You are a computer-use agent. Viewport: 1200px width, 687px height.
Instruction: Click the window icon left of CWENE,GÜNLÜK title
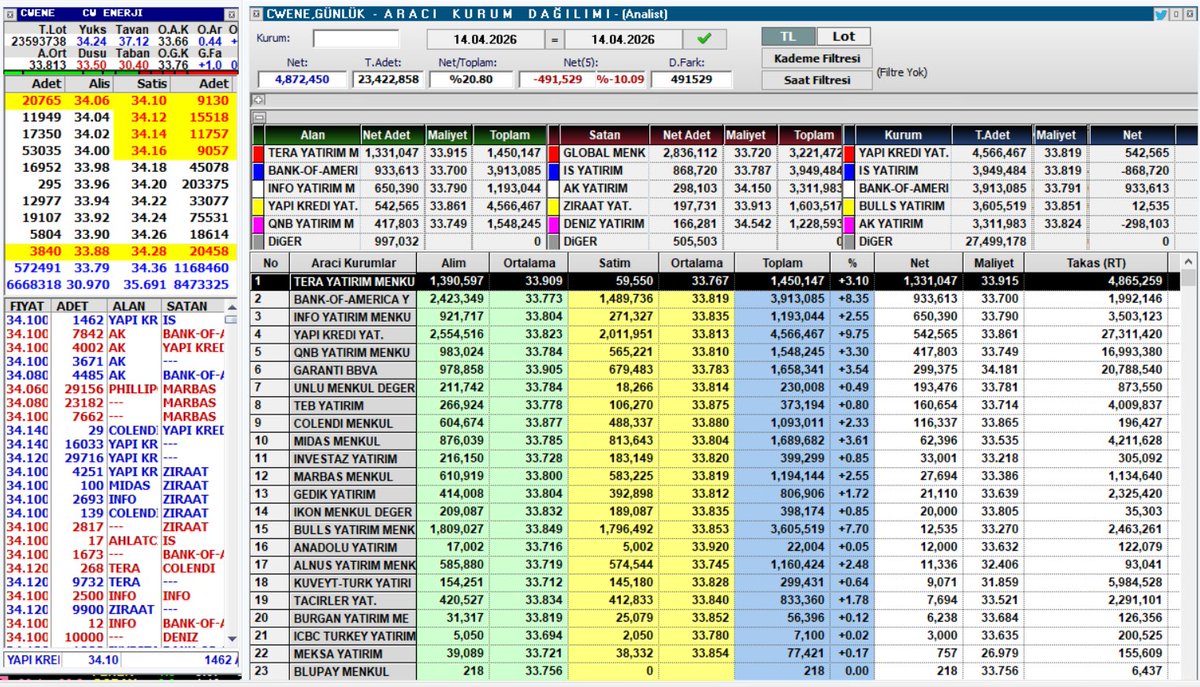[256, 14]
